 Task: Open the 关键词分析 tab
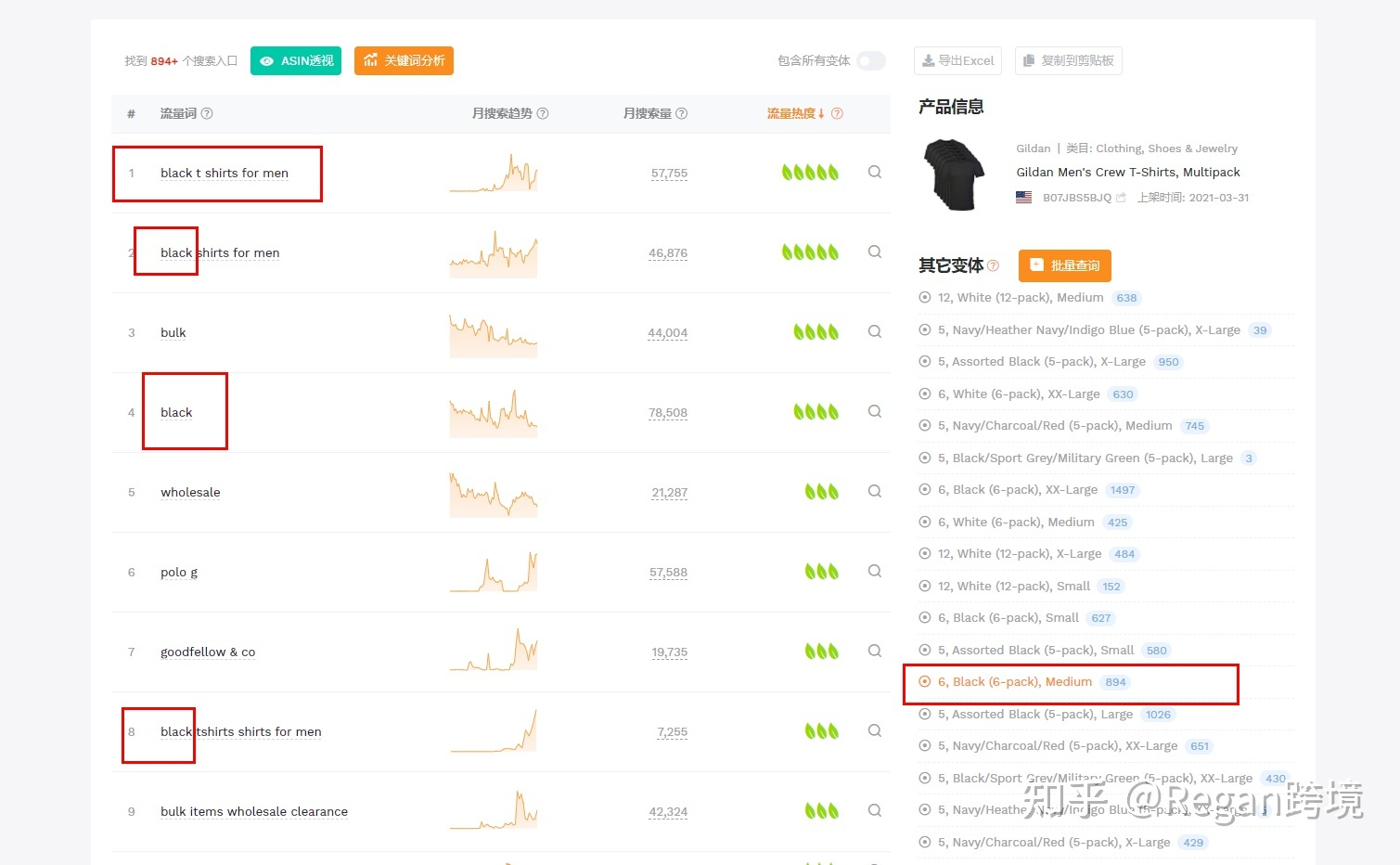pos(404,60)
